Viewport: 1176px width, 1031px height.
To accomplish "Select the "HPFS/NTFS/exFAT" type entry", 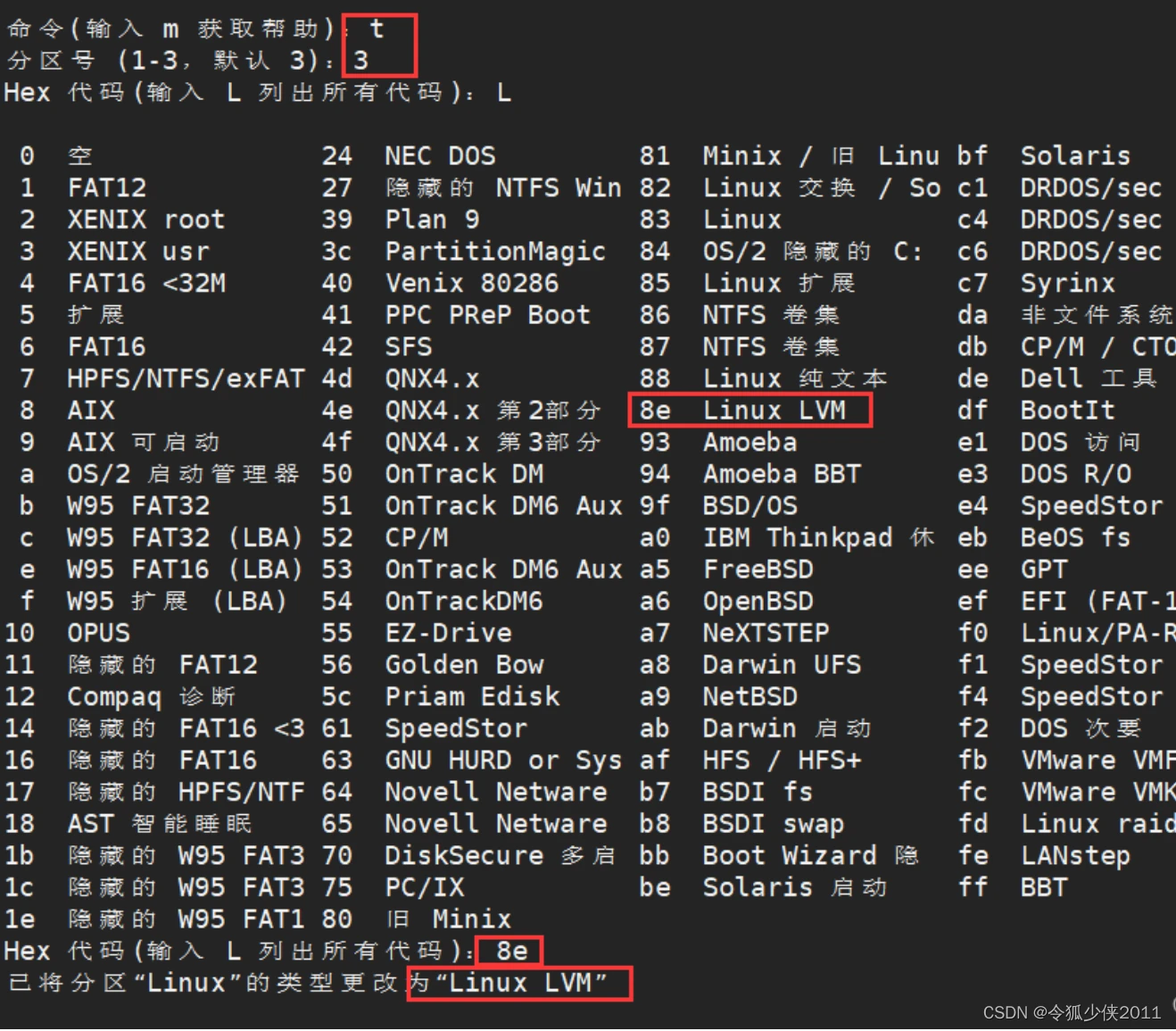I will [x=186, y=378].
